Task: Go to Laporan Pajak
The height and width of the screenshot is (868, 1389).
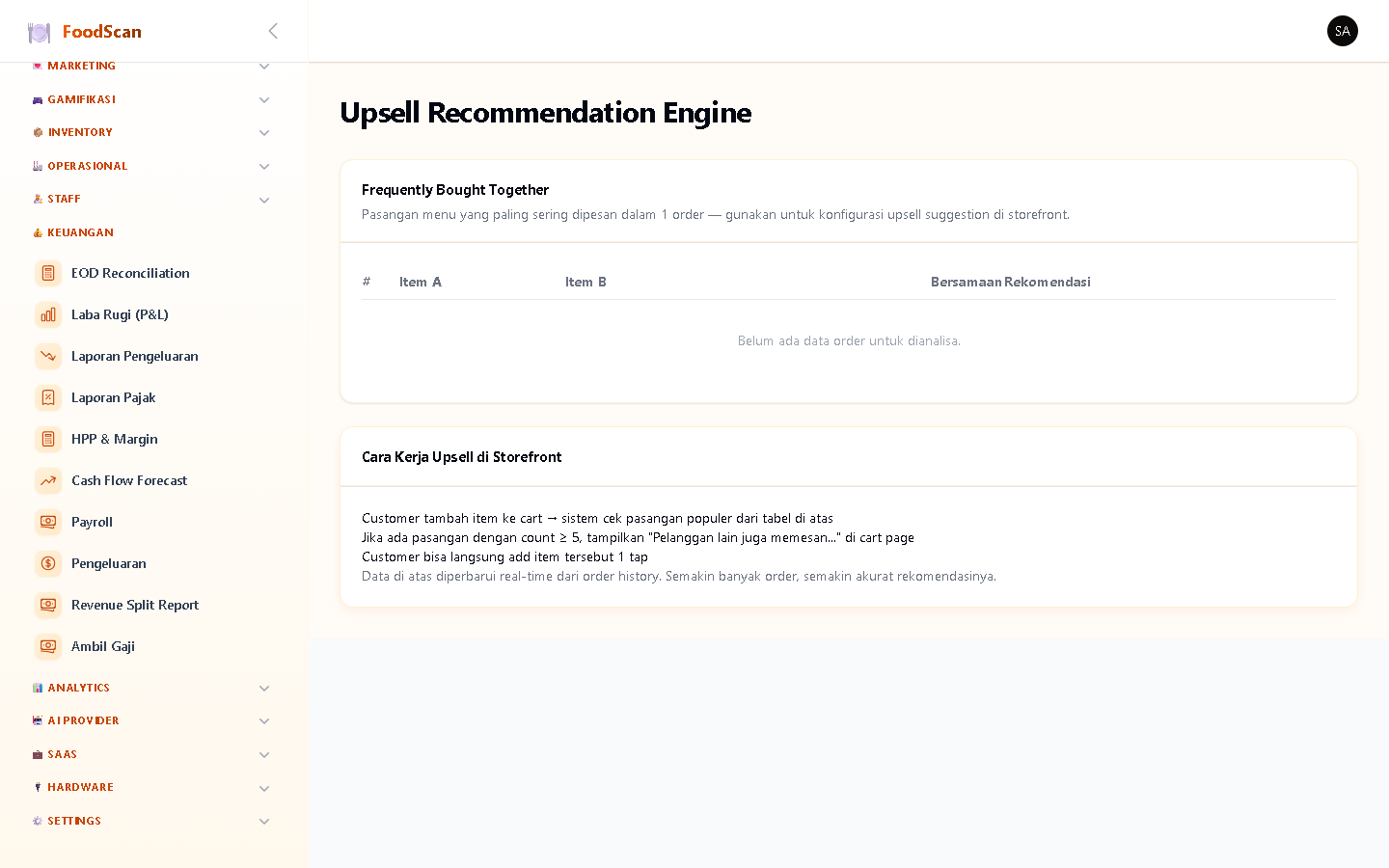Action: (154, 397)
